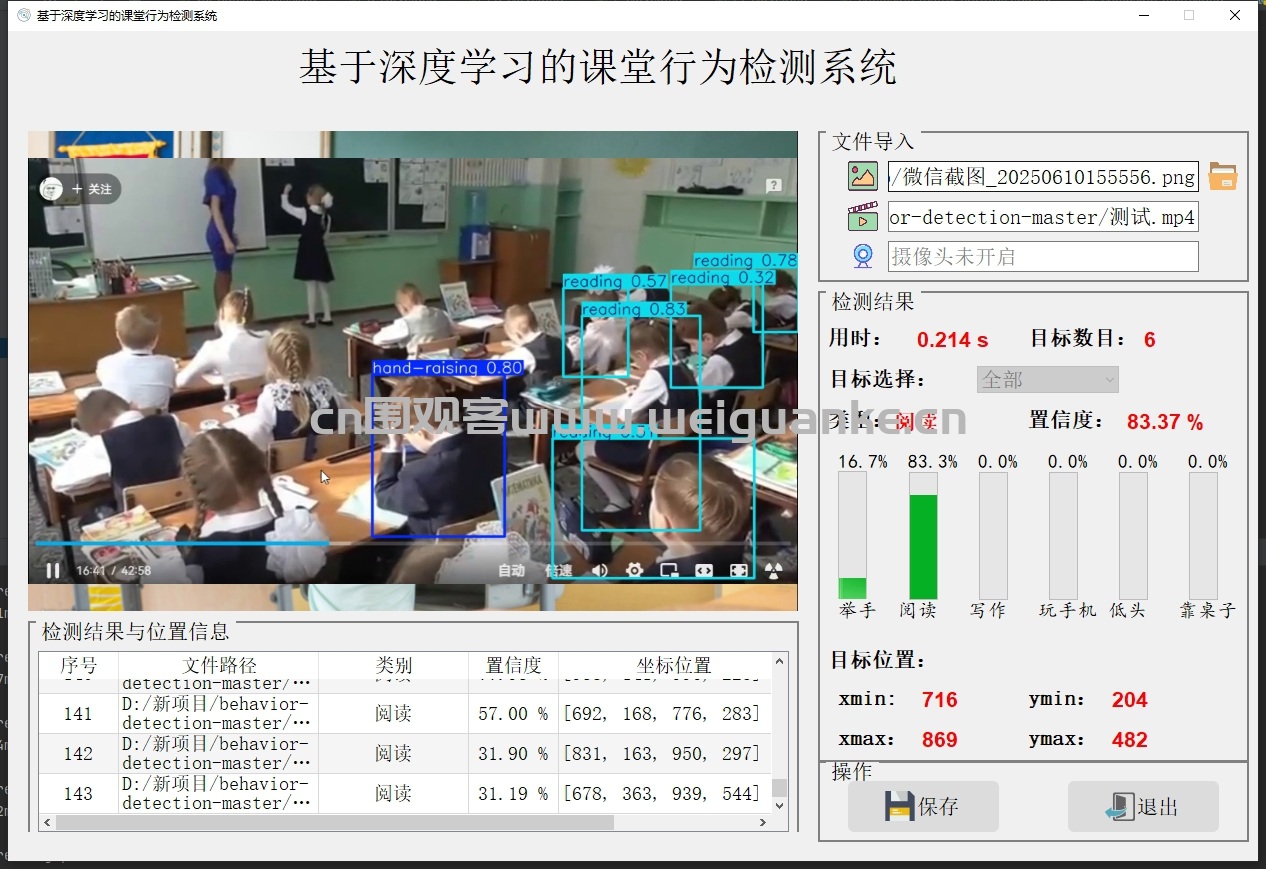Click the 摄像头未开启 camera field
1266x869 pixels.
(1043, 256)
